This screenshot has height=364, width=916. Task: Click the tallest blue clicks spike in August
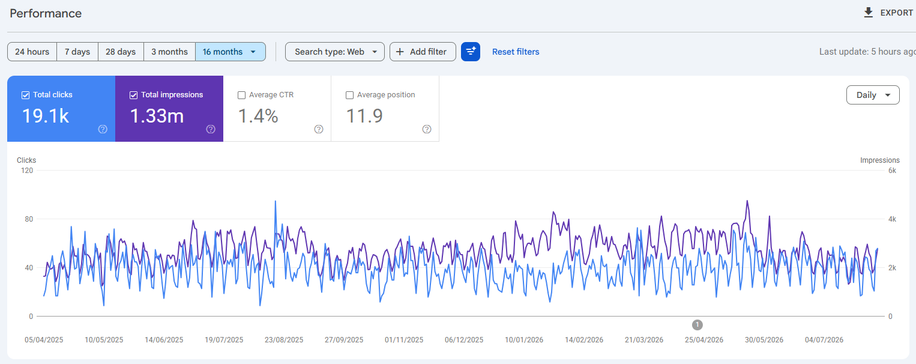[x=275, y=202]
